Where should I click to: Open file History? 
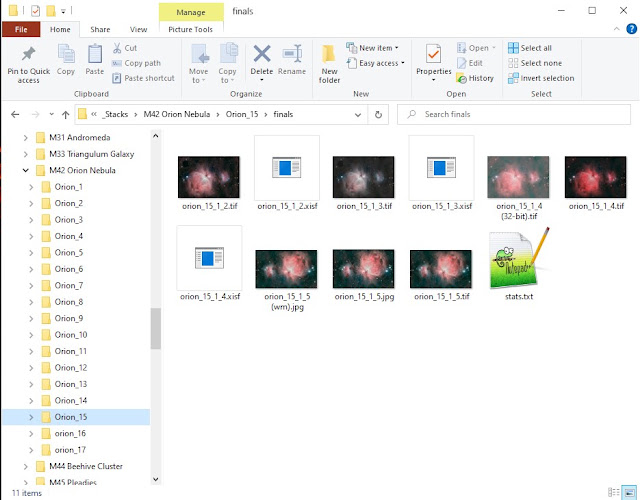(x=475, y=78)
